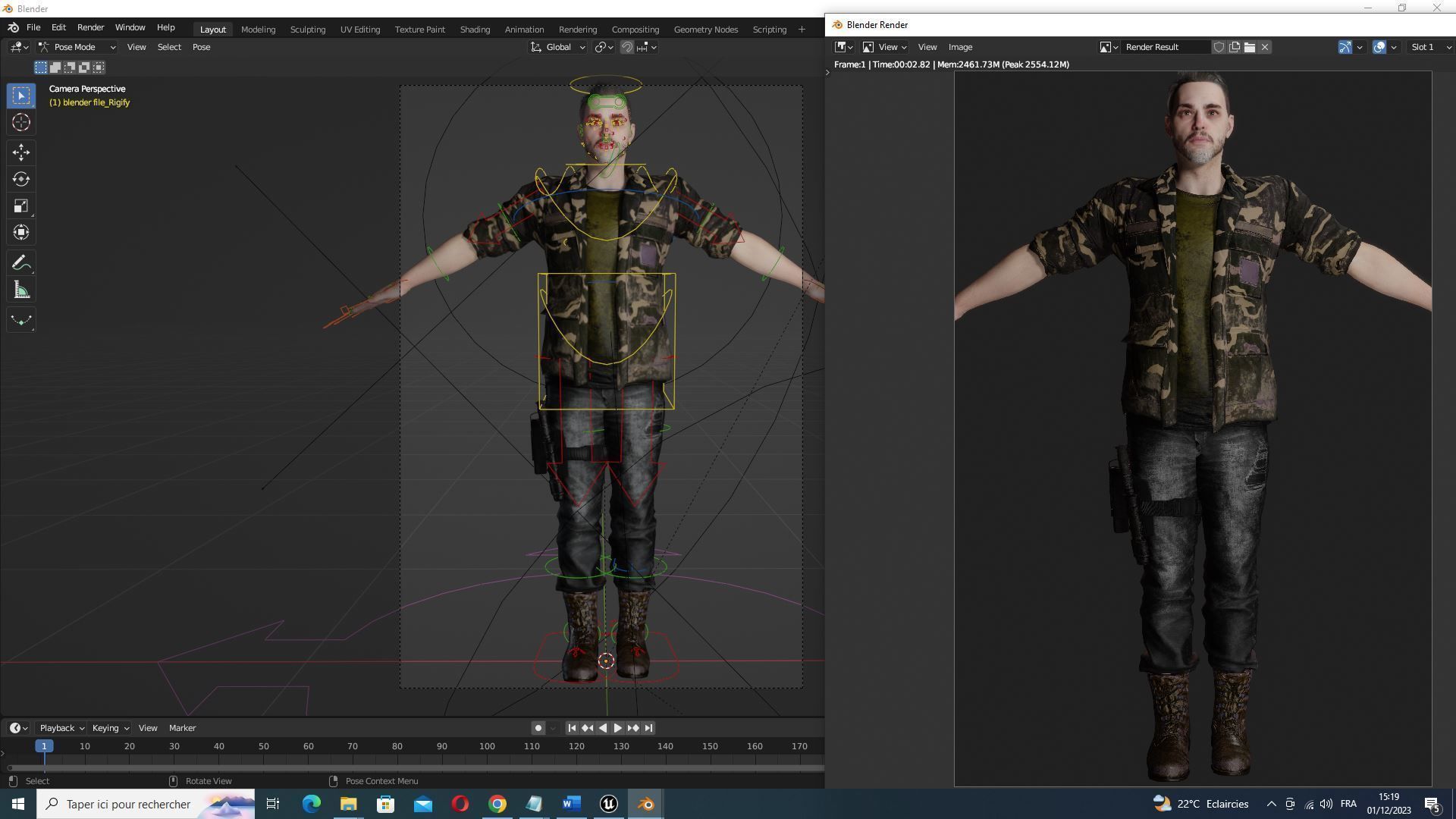Select the Annotate tool

pyautogui.click(x=21, y=263)
